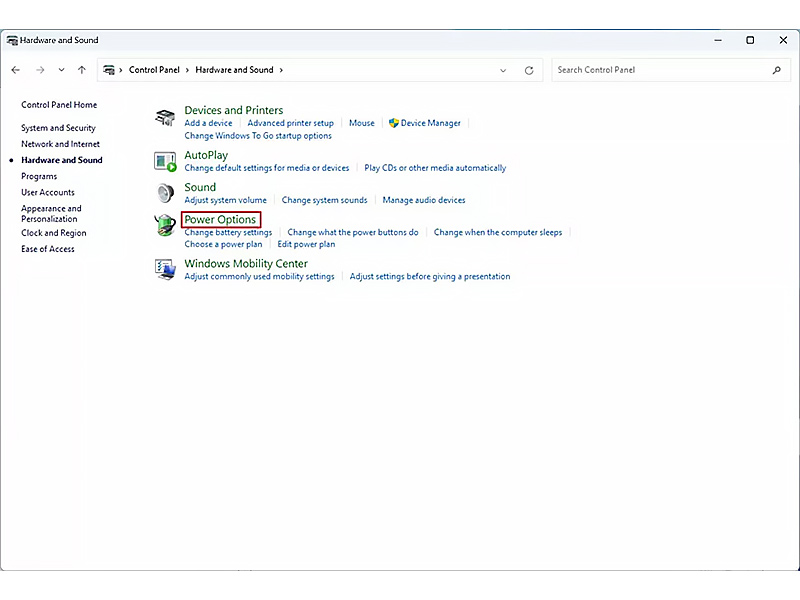
Task: Click the Windows Mobility Center icon
Action: point(165,269)
